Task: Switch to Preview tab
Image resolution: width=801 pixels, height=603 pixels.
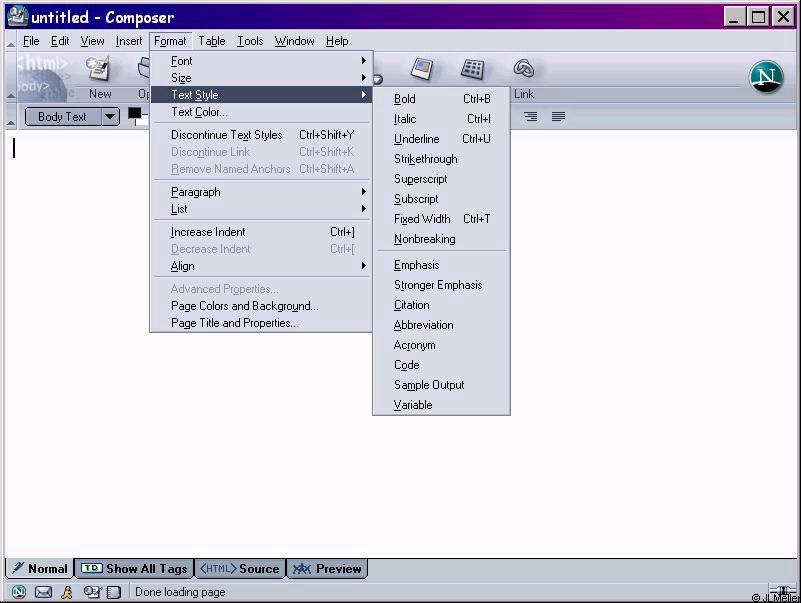Action: [x=327, y=568]
